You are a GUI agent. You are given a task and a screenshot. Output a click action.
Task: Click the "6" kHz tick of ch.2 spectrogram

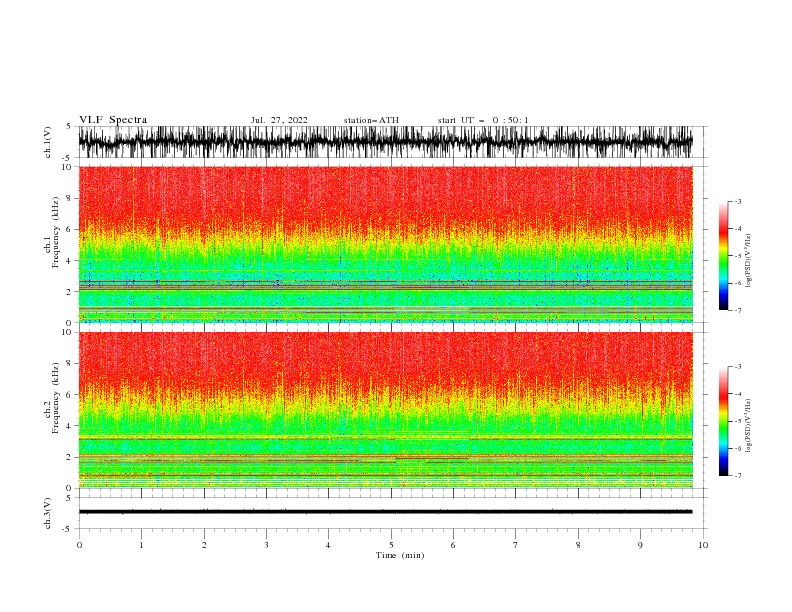69,394
